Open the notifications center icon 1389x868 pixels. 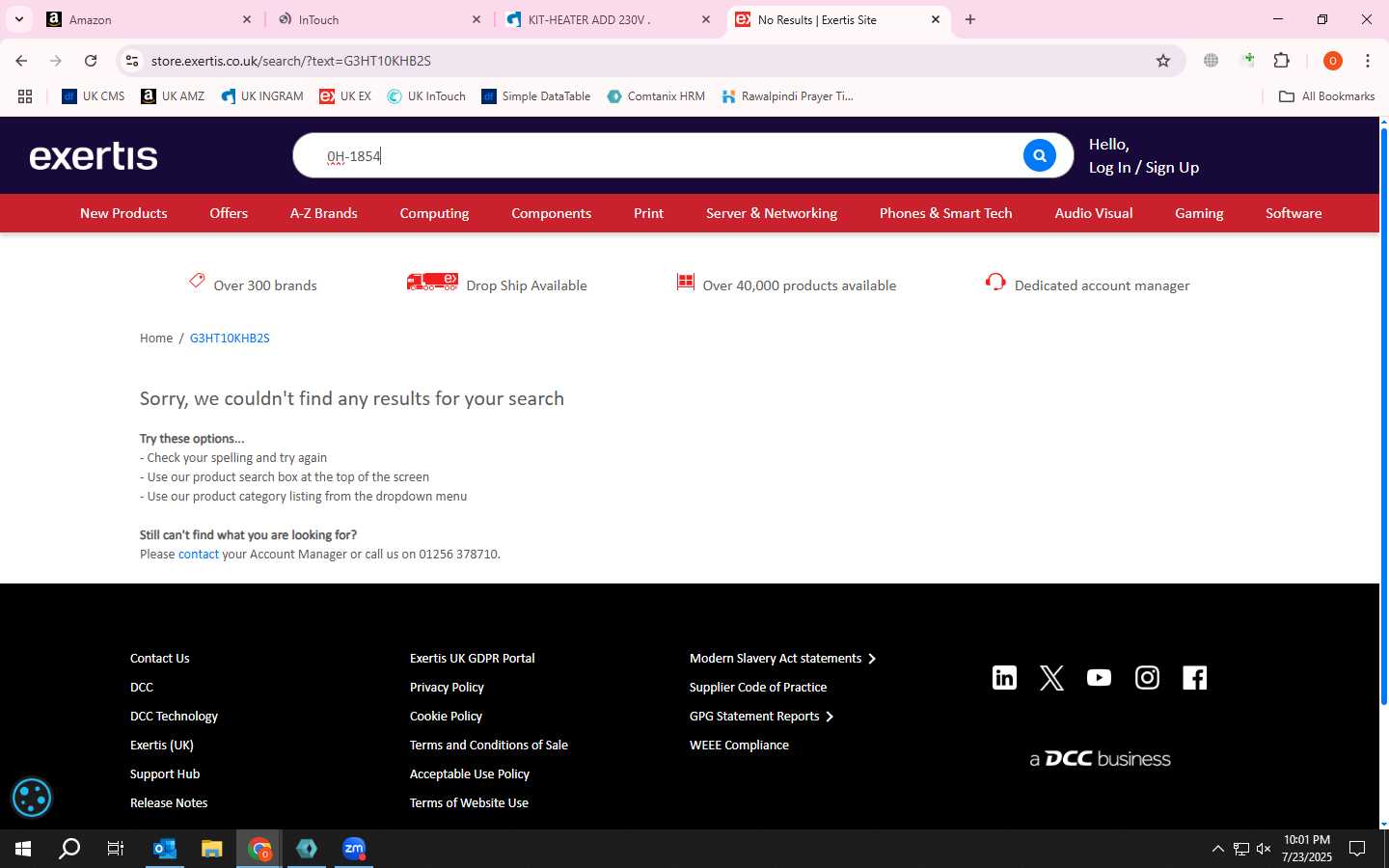pos(1357,849)
